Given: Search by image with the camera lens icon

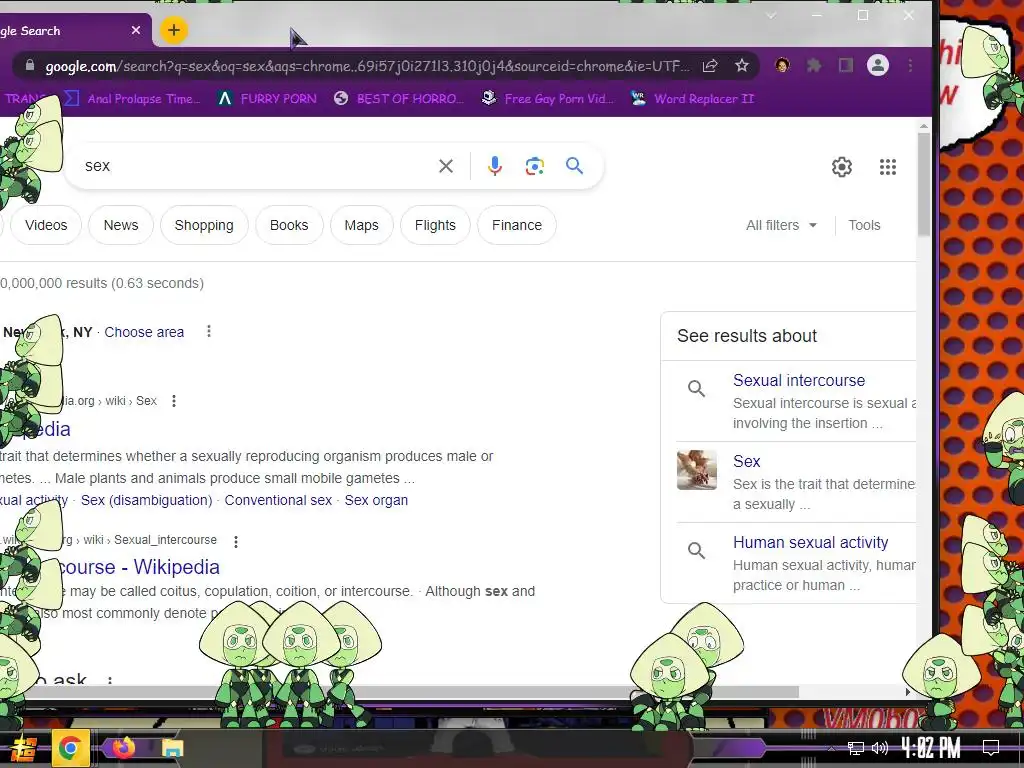Looking at the screenshot, I should (535, 166).
